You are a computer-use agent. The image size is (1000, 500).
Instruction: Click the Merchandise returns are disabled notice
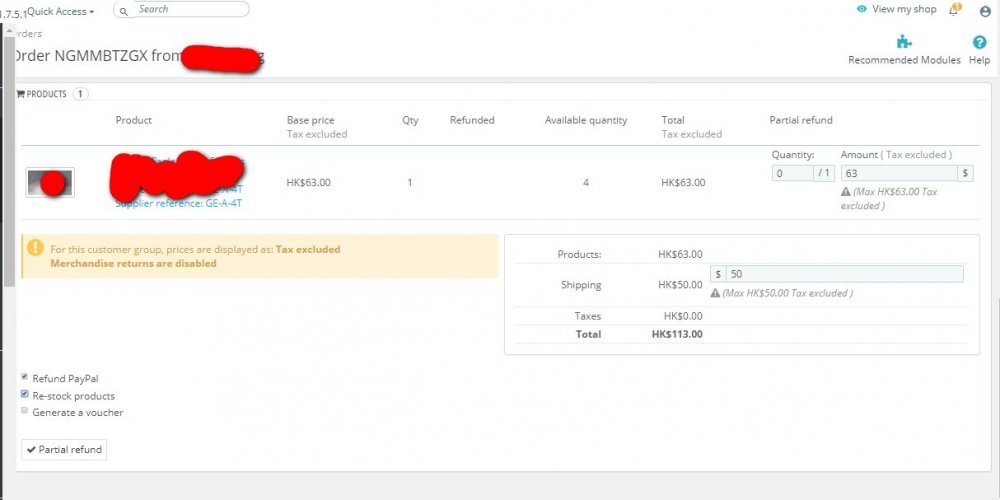[x=133, y=263]
